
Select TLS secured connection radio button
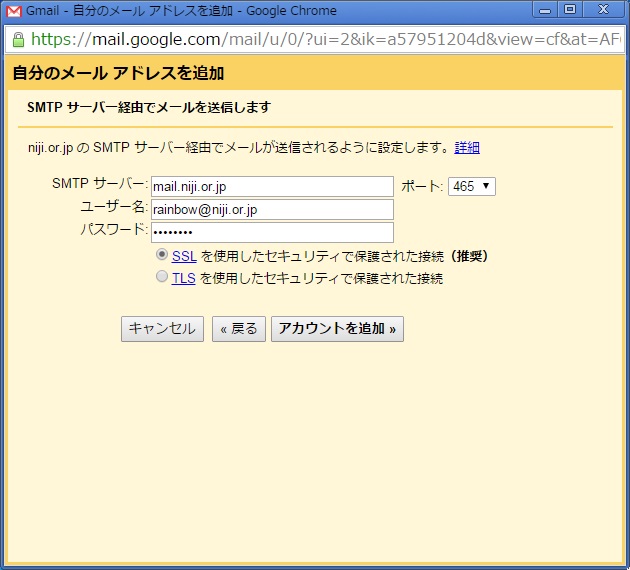coord(162,276)
